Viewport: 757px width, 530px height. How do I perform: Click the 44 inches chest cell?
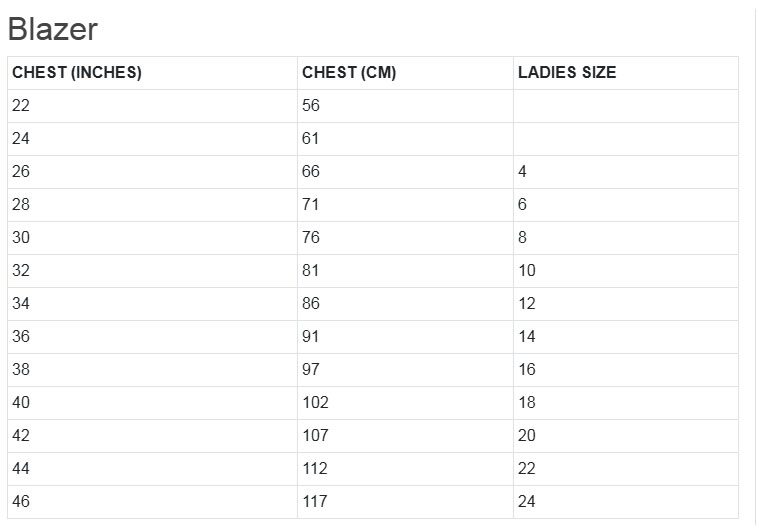[21, 469]
